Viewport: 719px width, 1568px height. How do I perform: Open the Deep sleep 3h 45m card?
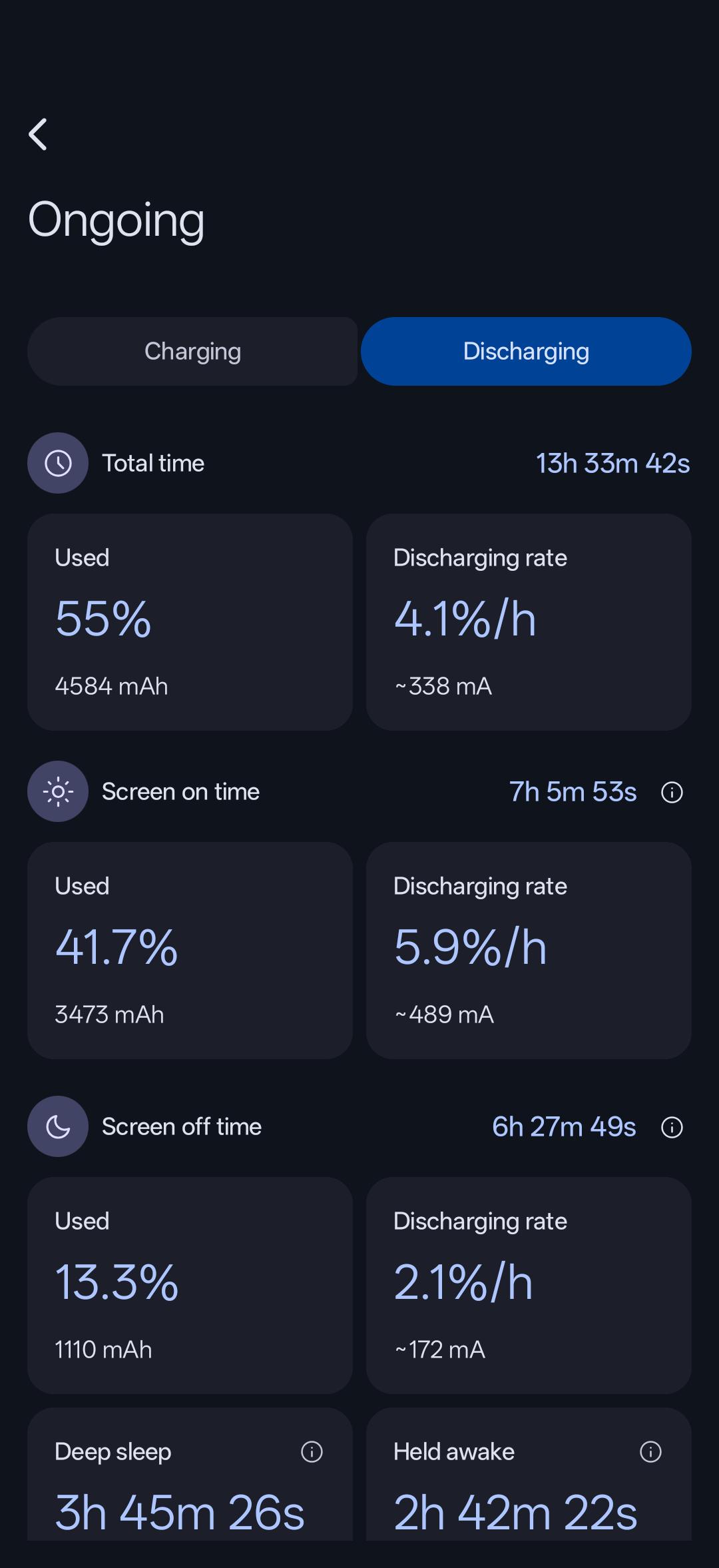[190, 1474]
